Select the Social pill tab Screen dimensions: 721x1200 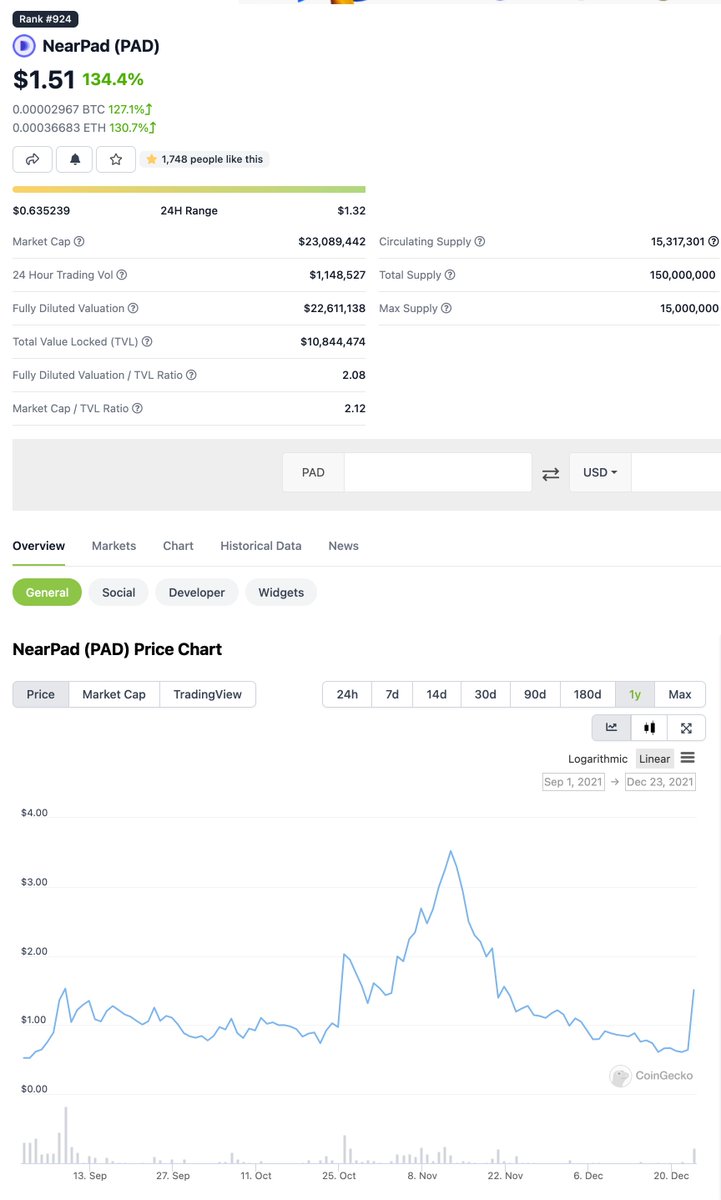point(118,592)
